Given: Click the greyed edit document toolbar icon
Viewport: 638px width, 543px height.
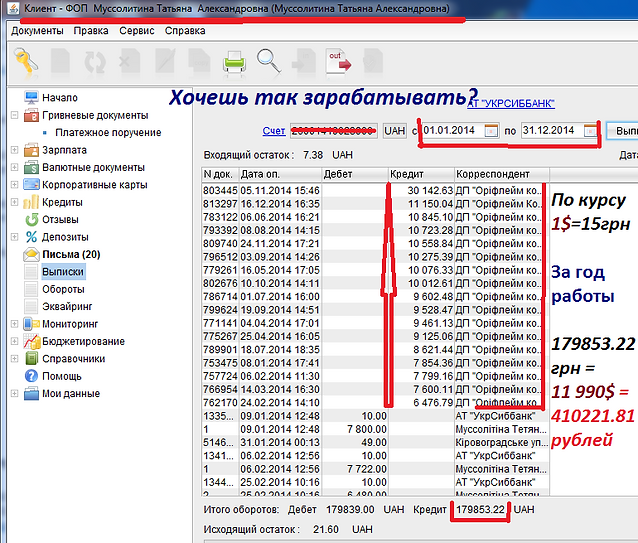Looking at the screenshot, I should click(165, 62).
